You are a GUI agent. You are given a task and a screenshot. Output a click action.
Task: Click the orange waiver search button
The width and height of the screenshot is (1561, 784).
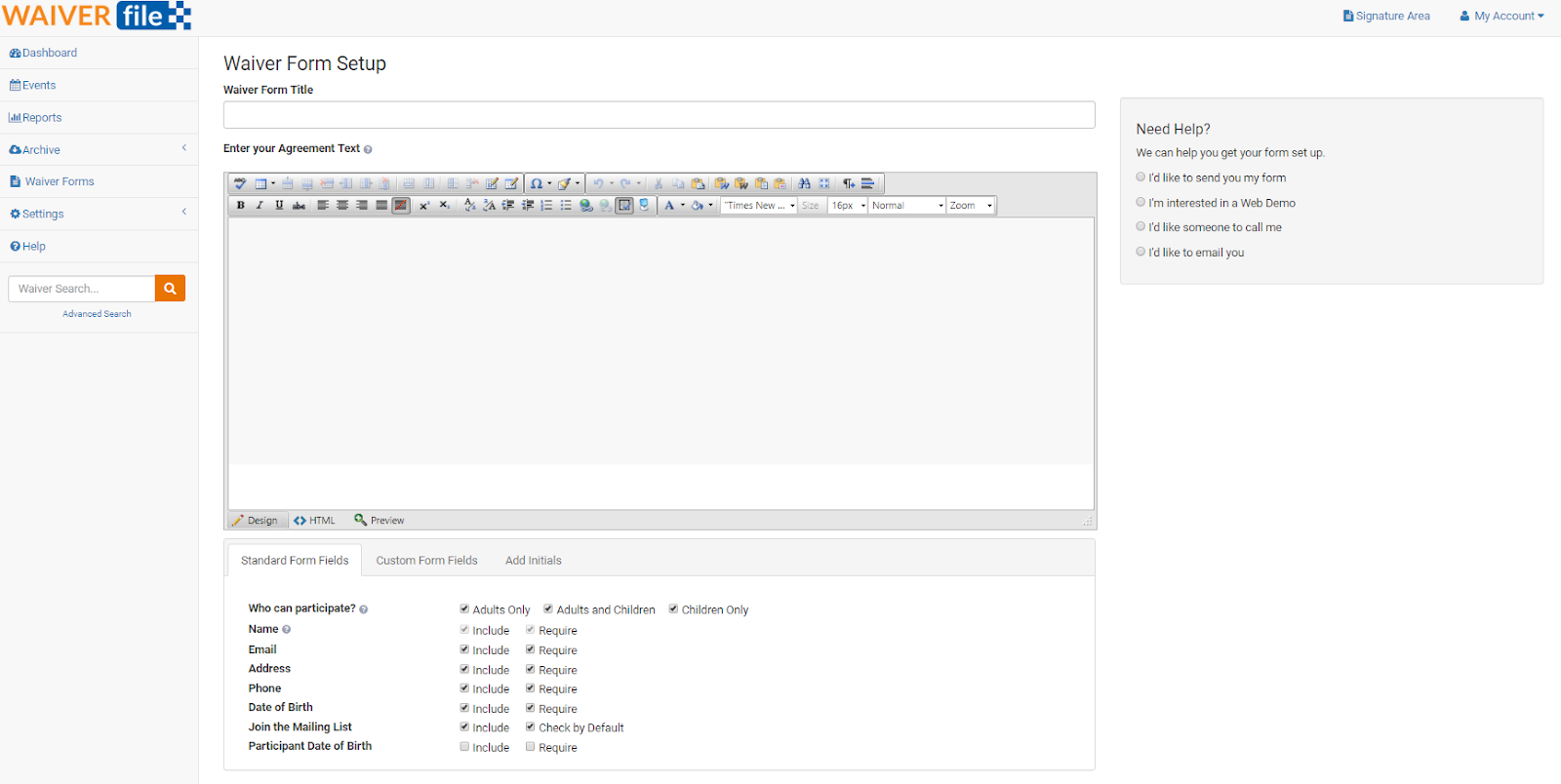click(x=170, y=289)
